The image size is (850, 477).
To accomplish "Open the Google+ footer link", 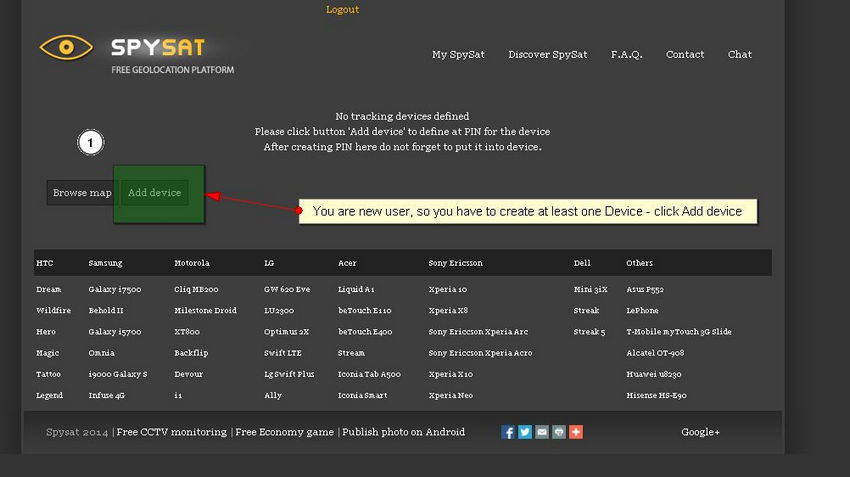I will [700, 432].
